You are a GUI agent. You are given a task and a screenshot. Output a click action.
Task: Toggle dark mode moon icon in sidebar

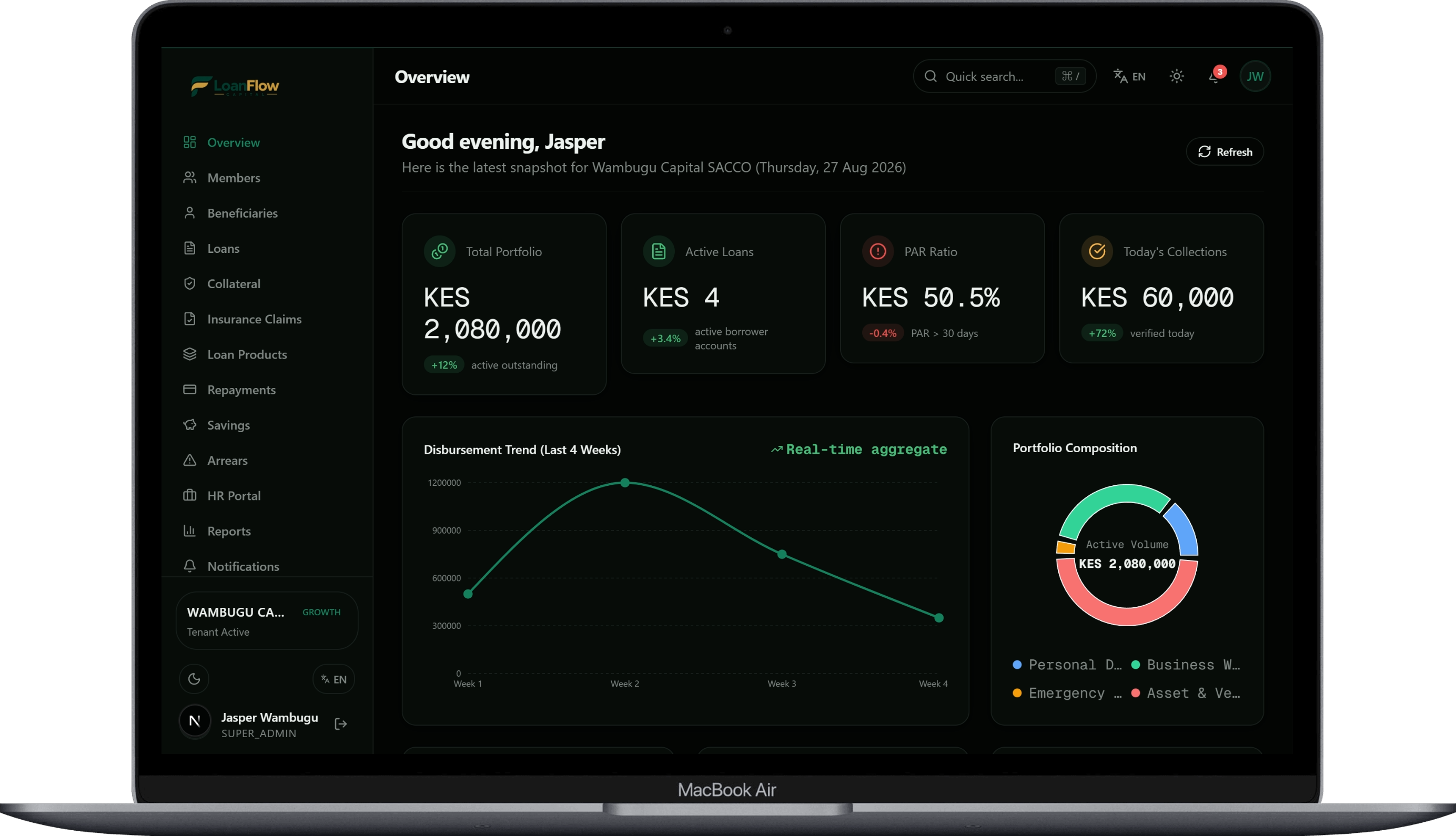pyautogui.click(x=194, y=679)
